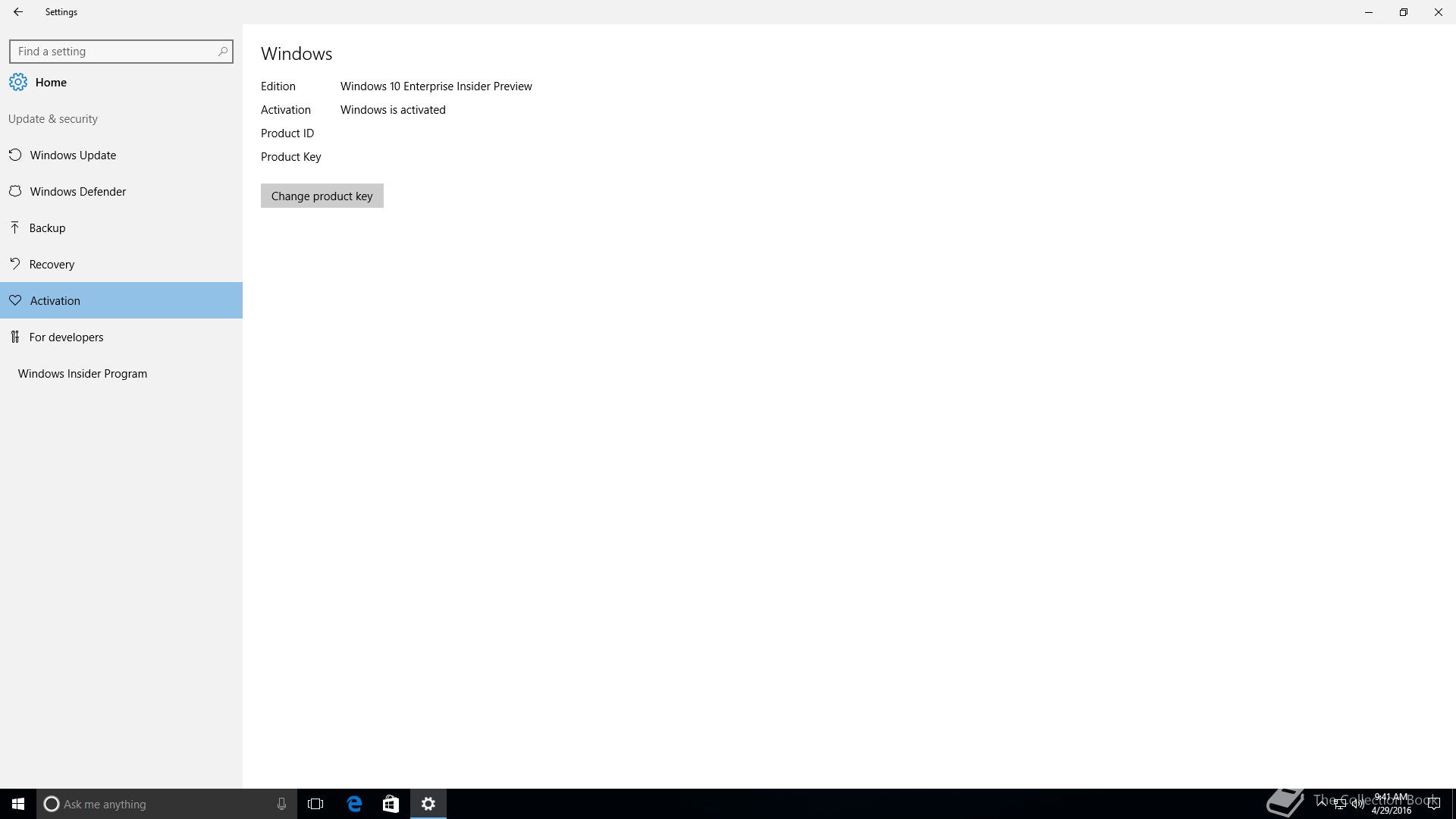The image size is (1456, 819).
Task: Click the back arrow in Settings title bar
Action: click(x=18, y=12)
